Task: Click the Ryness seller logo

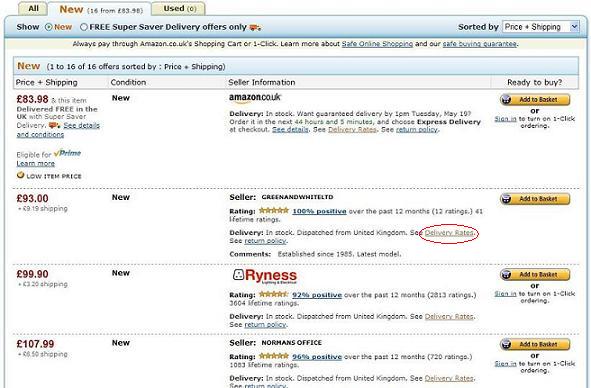Action: [265, 276]
